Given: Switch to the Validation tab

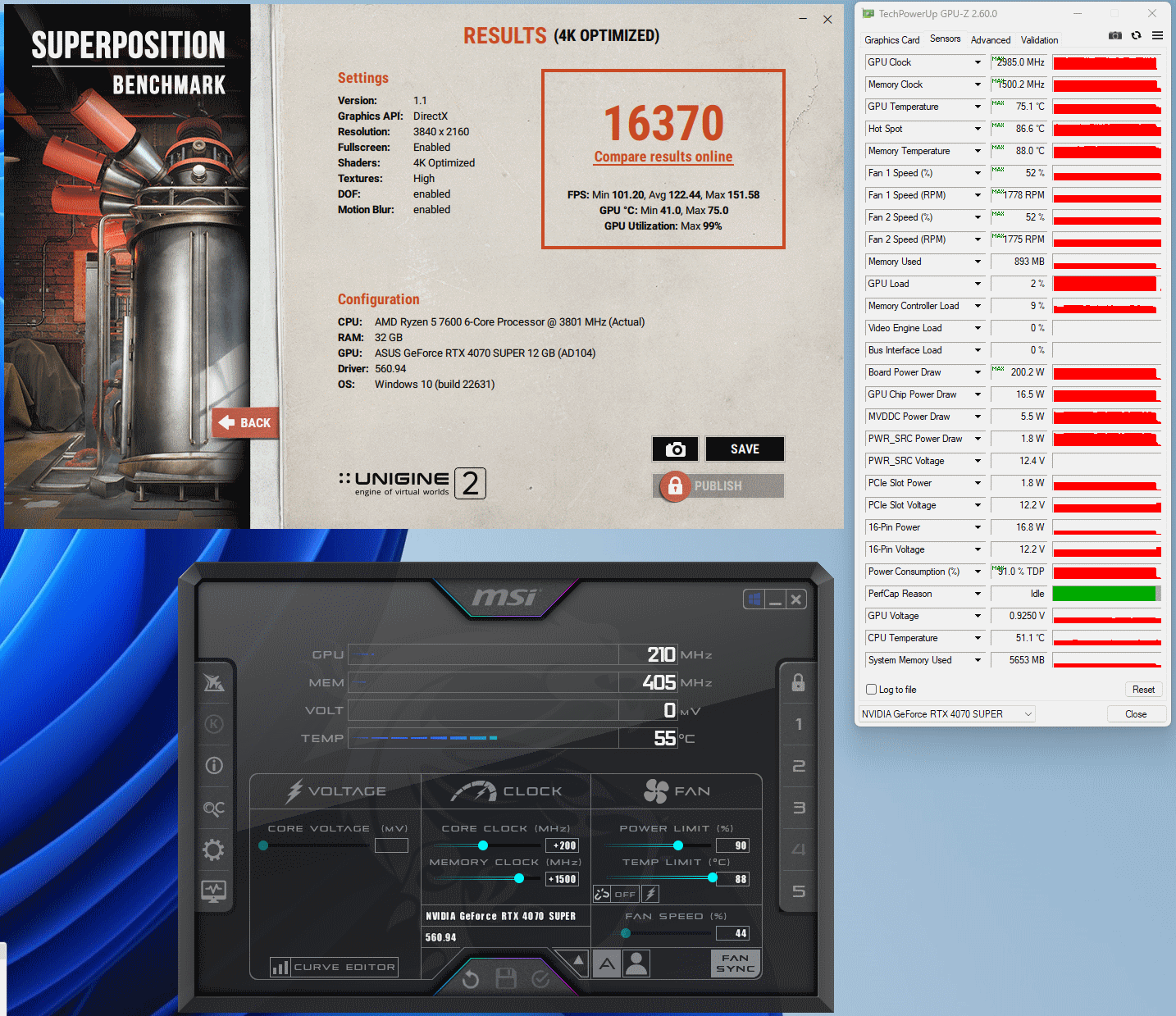Looking at the screenshot, I should coord(1039,40).
